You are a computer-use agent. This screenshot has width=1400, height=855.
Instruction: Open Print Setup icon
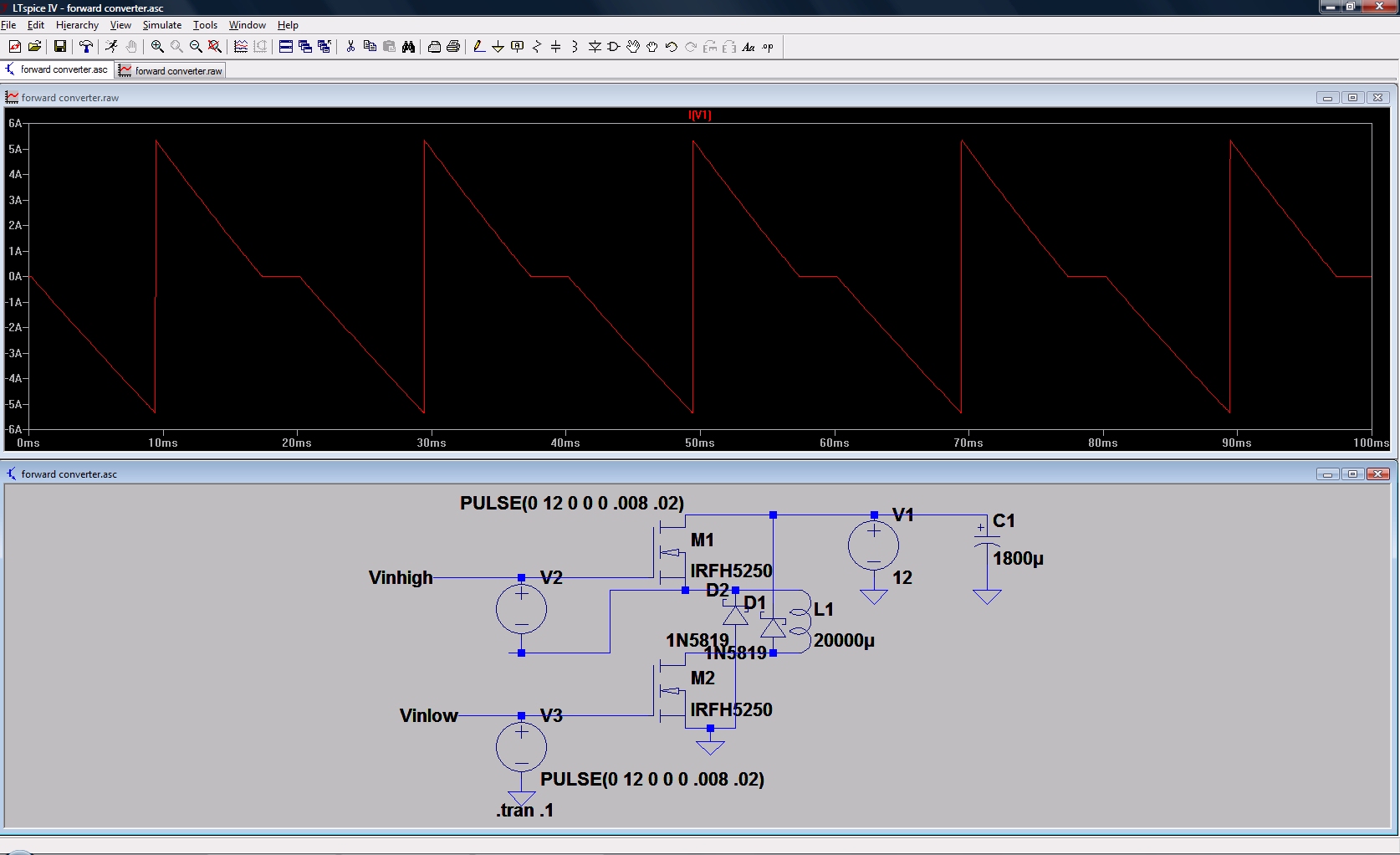pyautogui.click(x=434, y=47)
